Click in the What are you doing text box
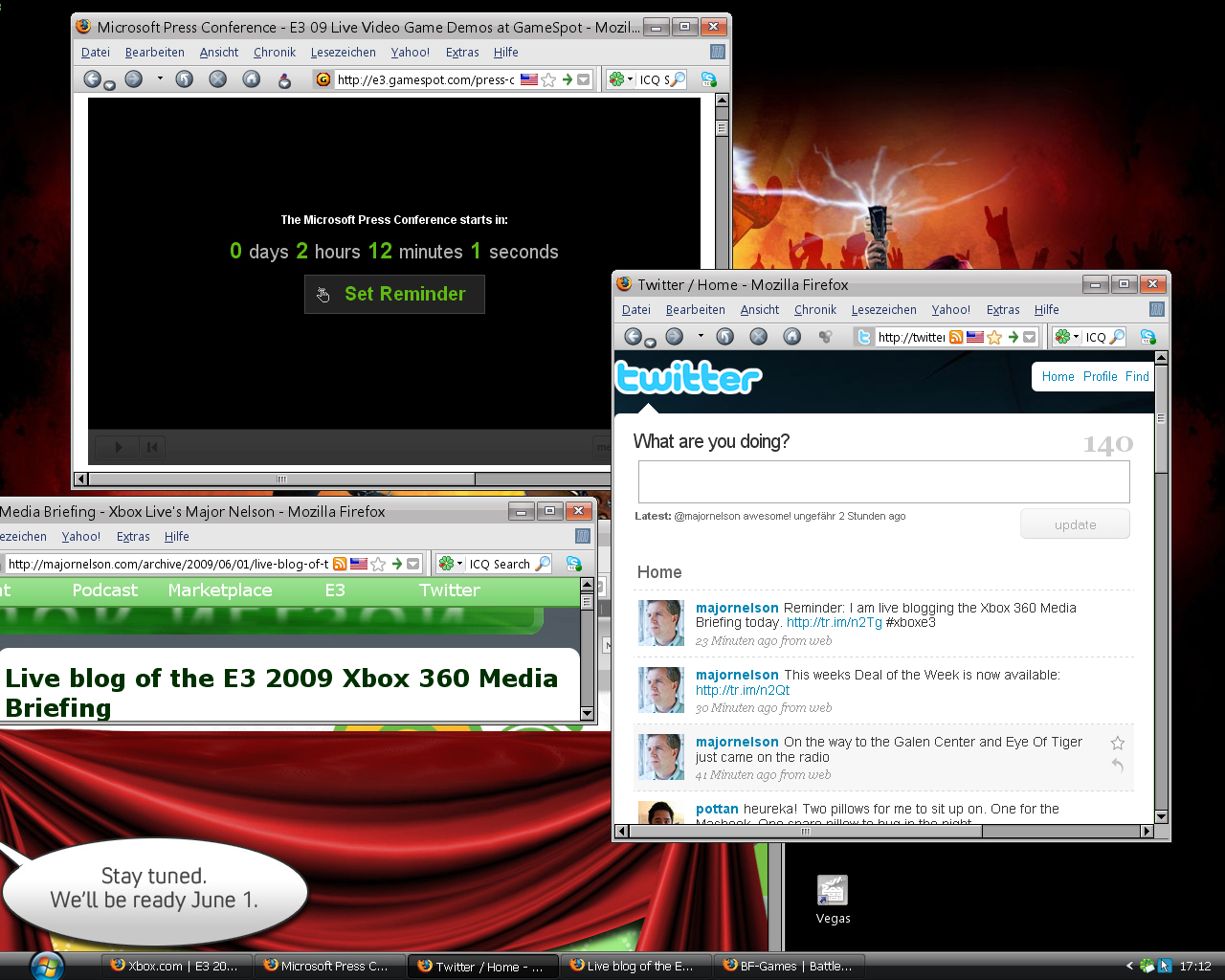The image size is (1225, 980). (883, 481)
